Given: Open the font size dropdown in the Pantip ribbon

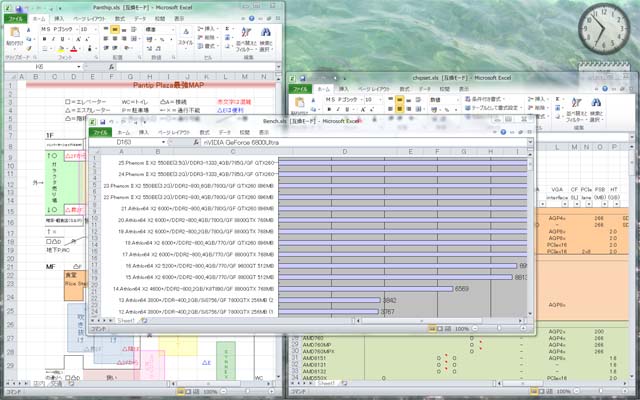Looking at the screenshot, I should click(x=96, y=29).
